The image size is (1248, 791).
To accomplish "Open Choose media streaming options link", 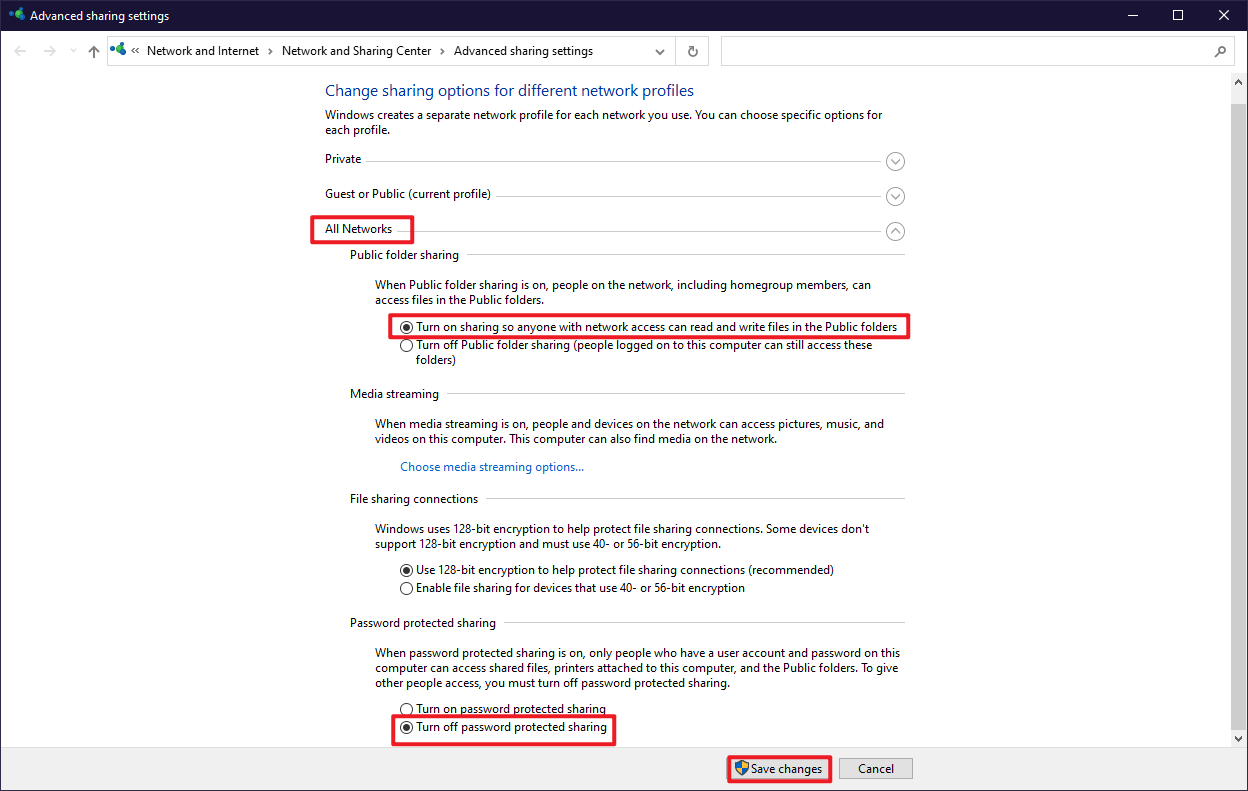I will [x=492, y=467].
